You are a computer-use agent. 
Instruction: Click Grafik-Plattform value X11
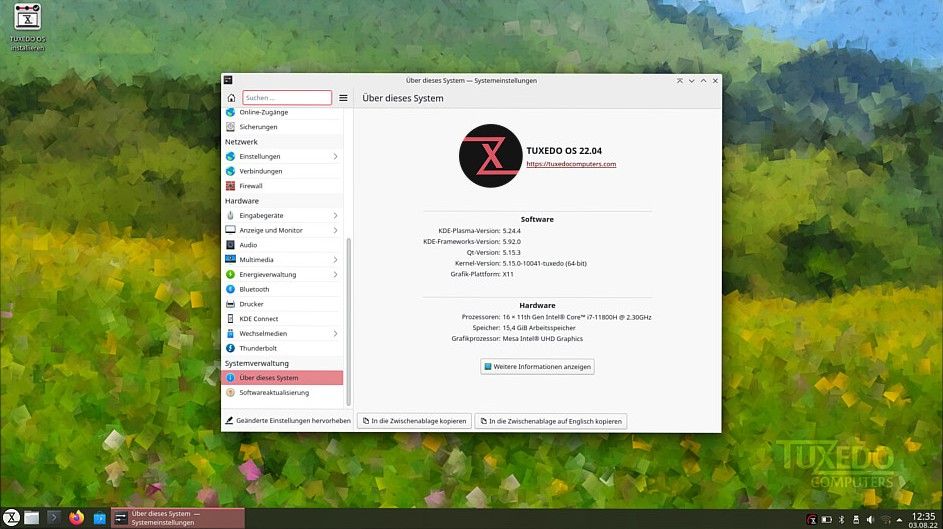point(508,274)
